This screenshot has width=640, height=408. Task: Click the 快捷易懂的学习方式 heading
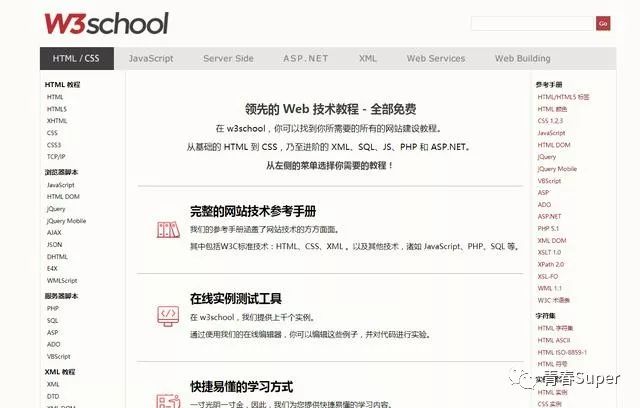point(241,386)
